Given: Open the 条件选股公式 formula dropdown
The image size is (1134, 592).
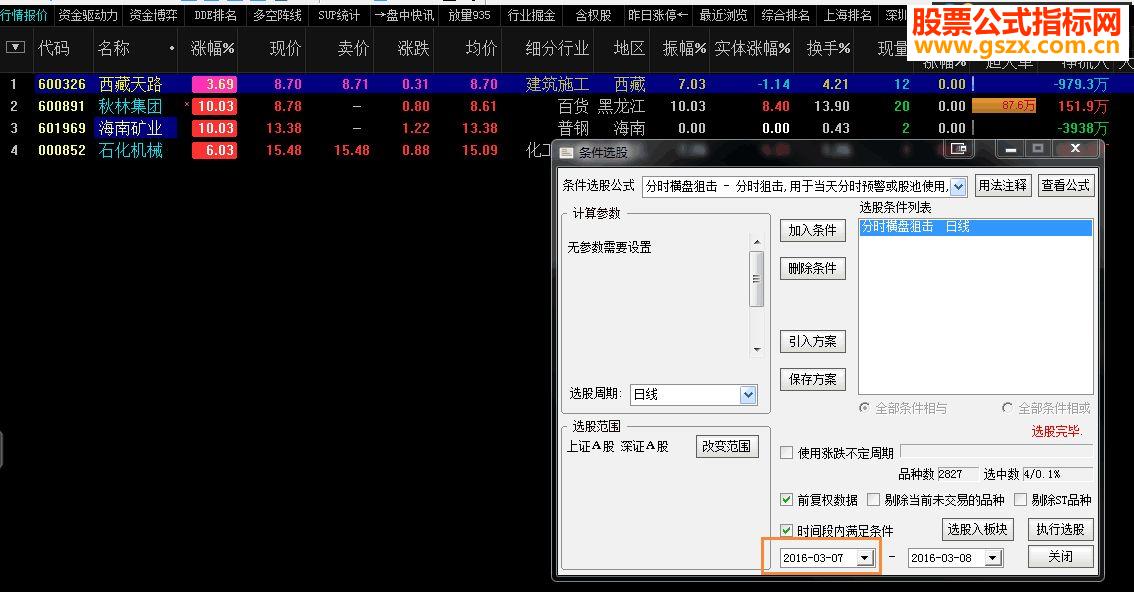Looking at the screenshot, I should (x=958, y=186).
